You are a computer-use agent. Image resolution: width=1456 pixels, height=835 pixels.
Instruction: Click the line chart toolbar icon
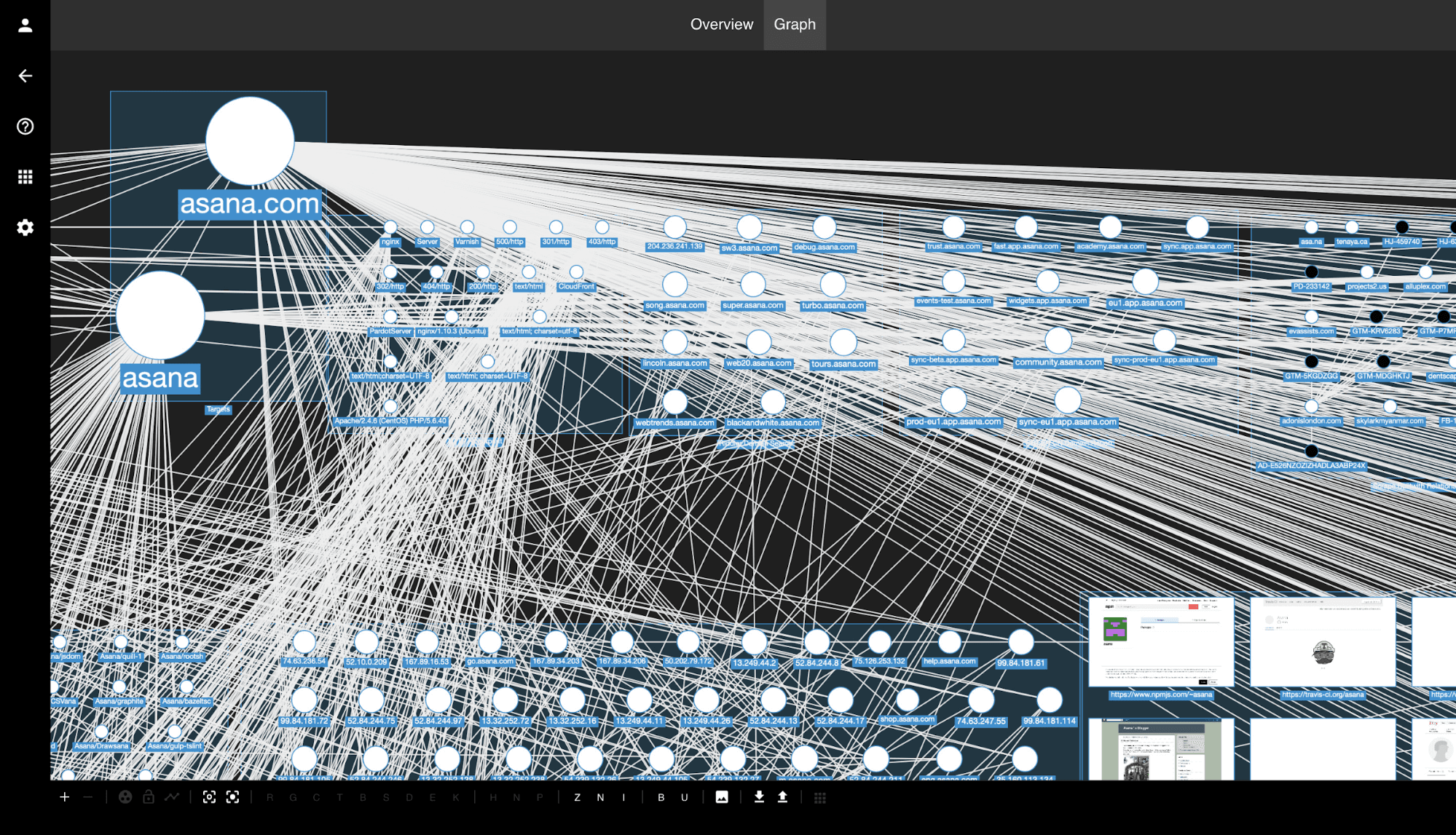172,797
